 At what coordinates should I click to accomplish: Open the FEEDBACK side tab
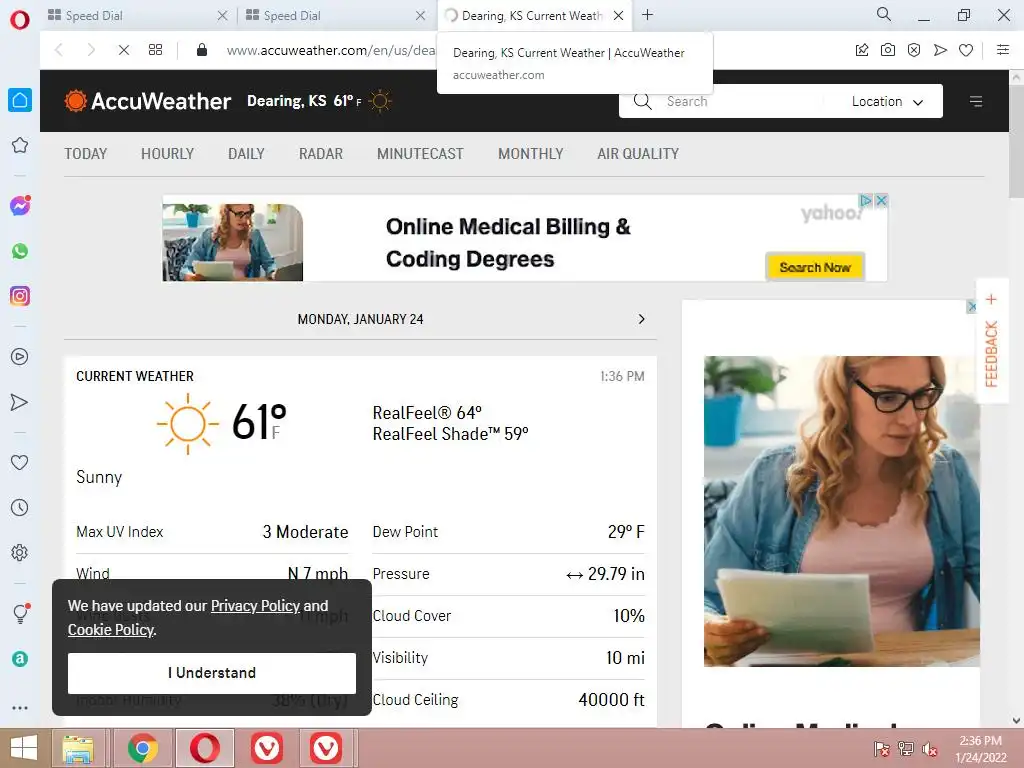coord(991,342)
